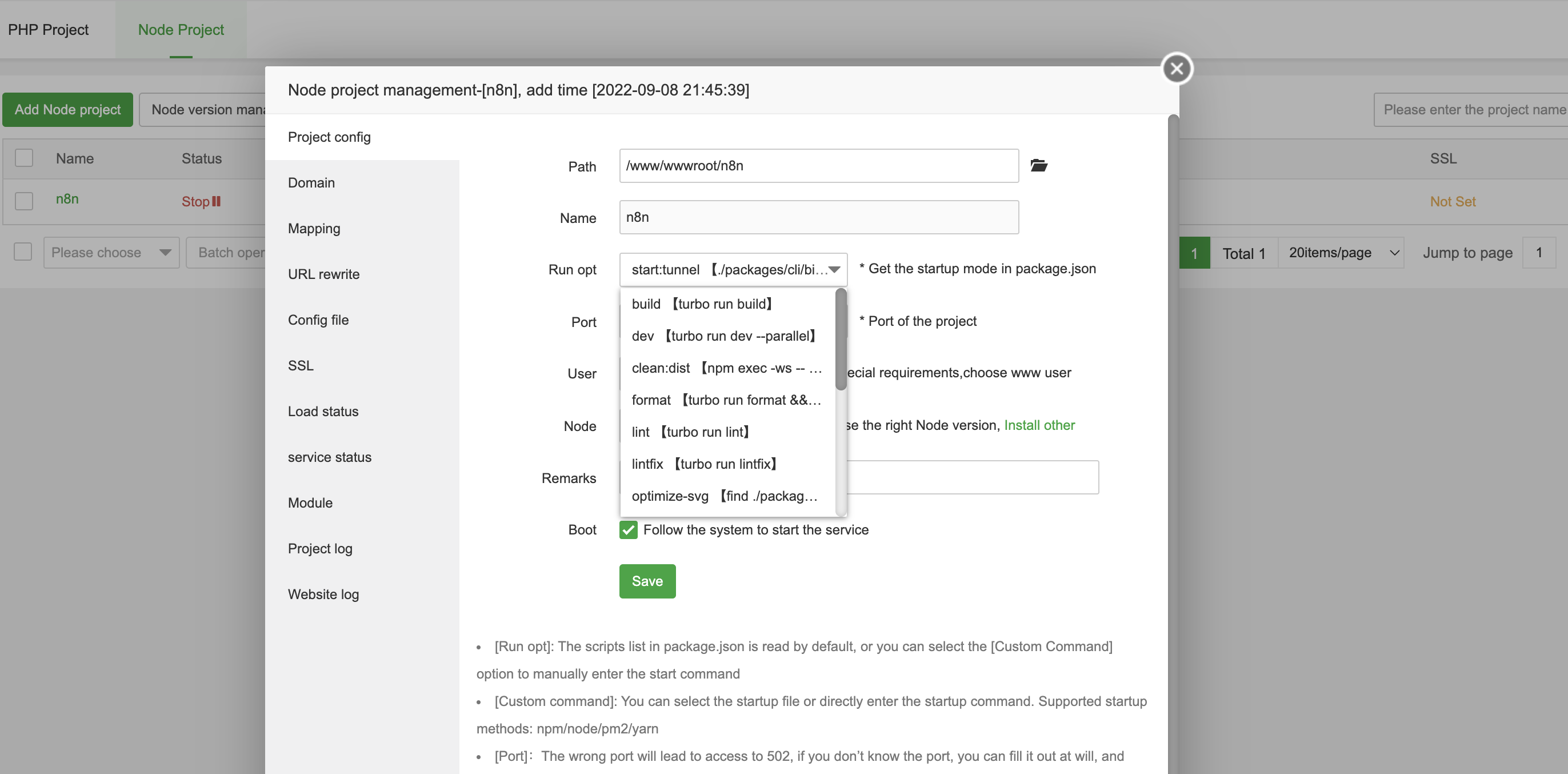Image resolution: width=1568 pixels, height=774 pixels.
Task: Click the folder browse icon beside Path
Action: 1038,166
